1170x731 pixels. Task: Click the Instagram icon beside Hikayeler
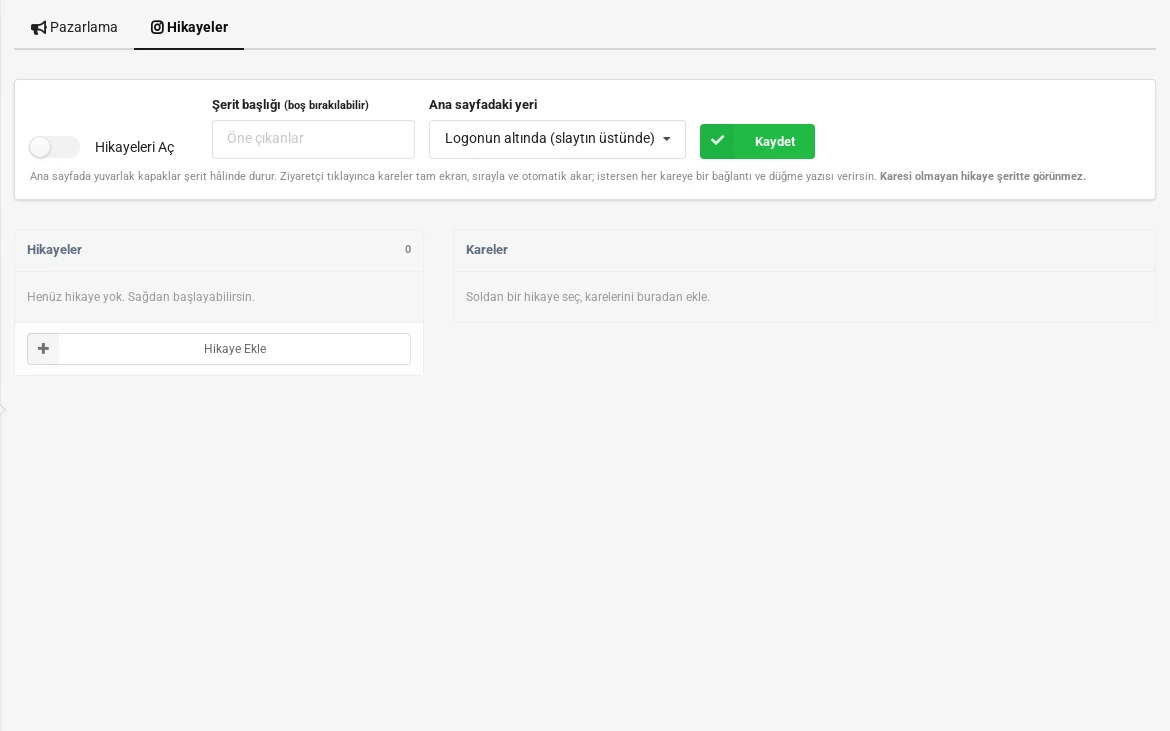(157, 28)
